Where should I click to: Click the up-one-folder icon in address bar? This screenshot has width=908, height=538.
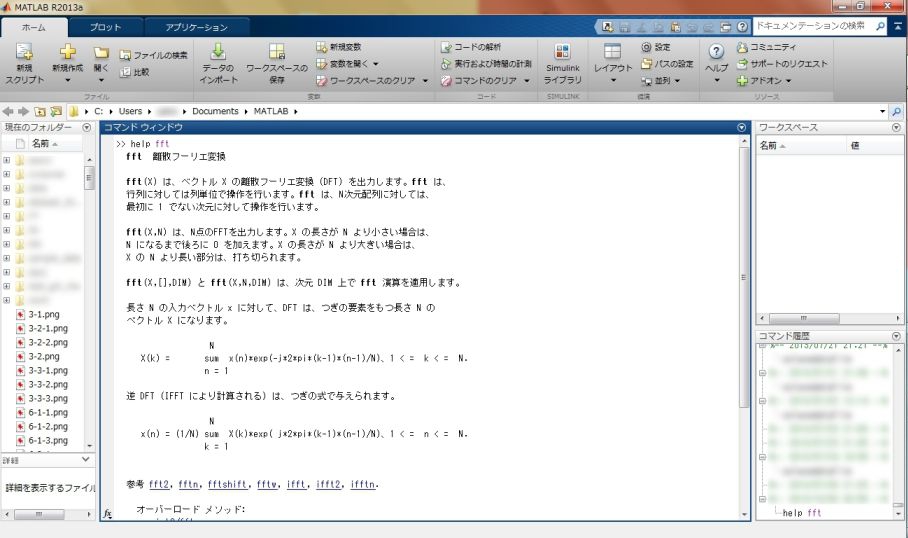point(40,111)
